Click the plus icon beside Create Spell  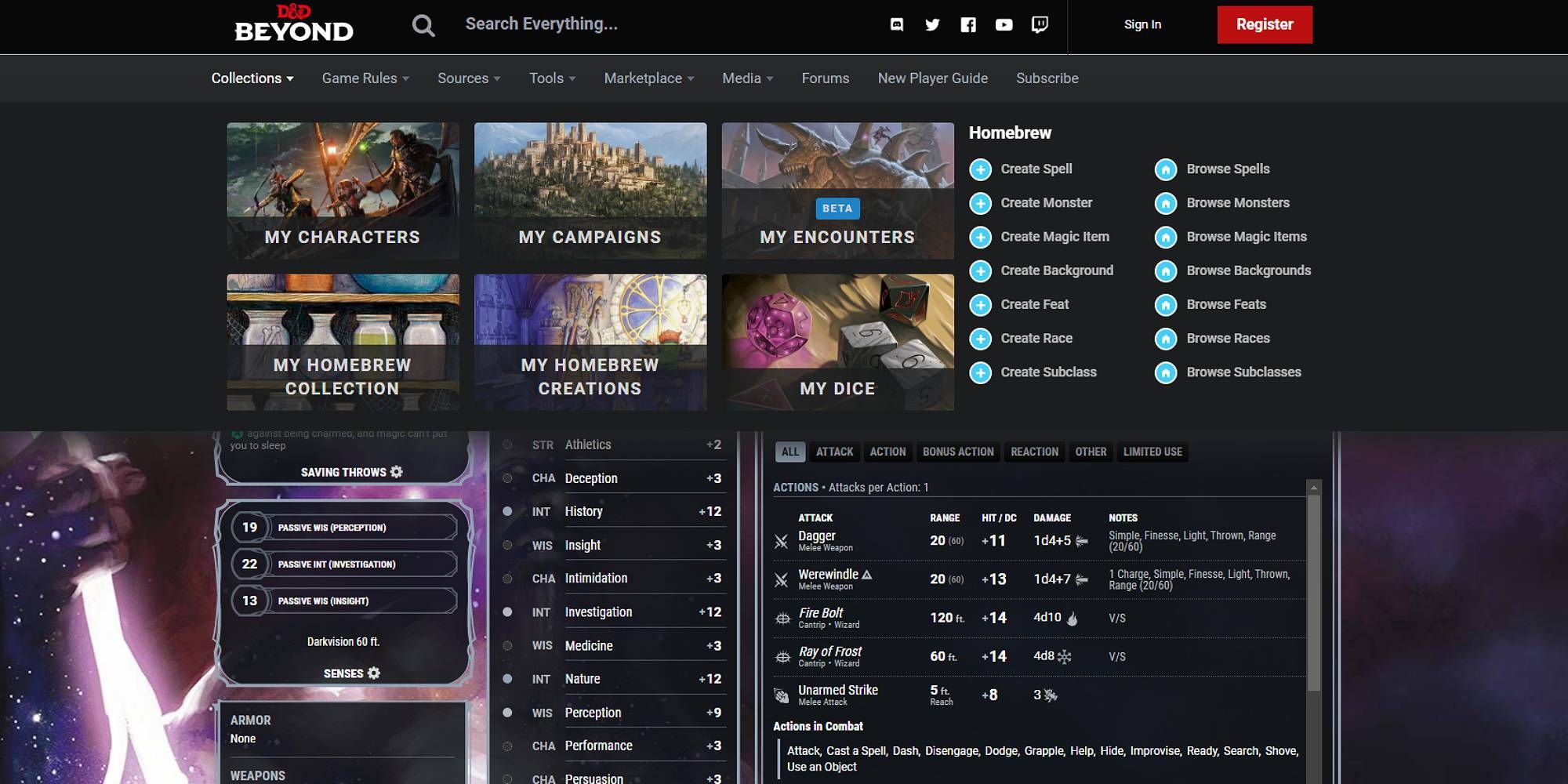(980, 169)
